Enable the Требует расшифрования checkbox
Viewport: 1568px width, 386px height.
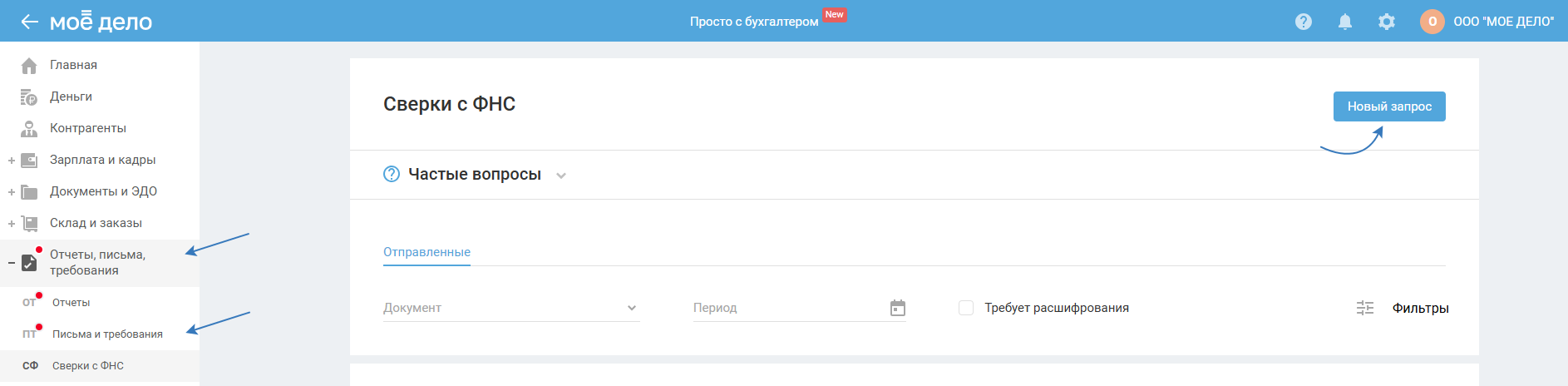966,308
